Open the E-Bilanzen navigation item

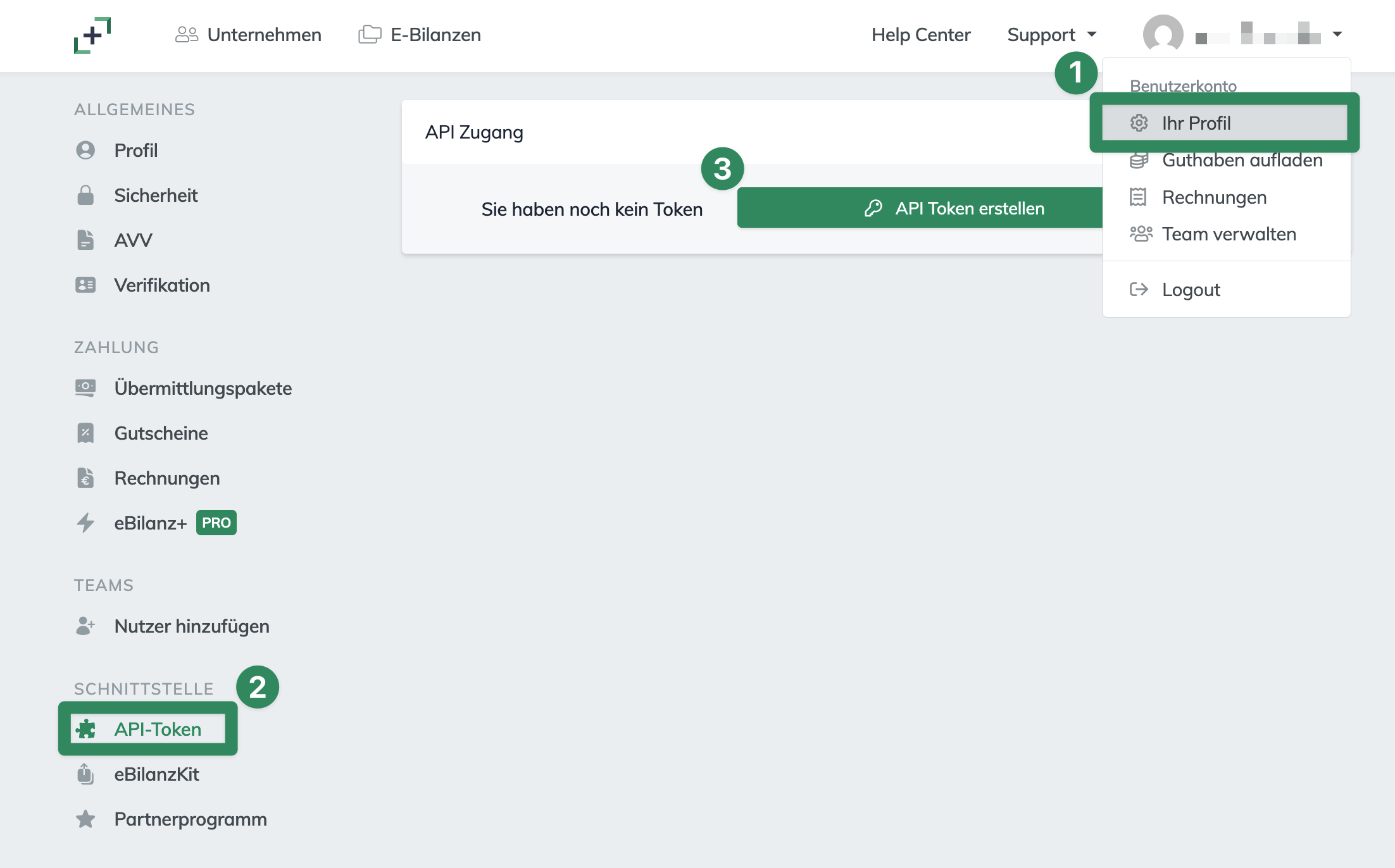pos(420,35)
